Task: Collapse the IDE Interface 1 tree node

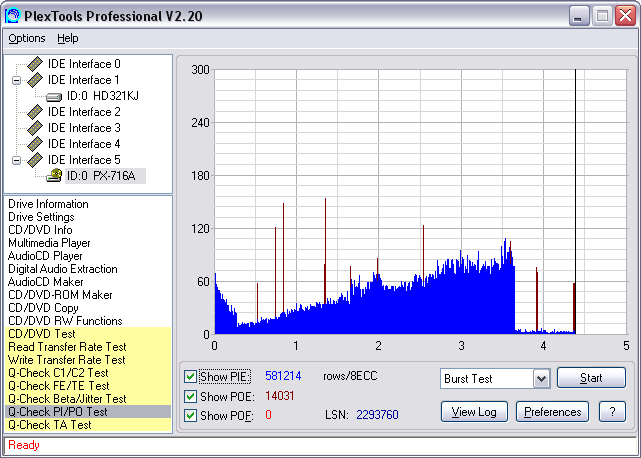Action: pyautogui.click(x=16, y=80)
